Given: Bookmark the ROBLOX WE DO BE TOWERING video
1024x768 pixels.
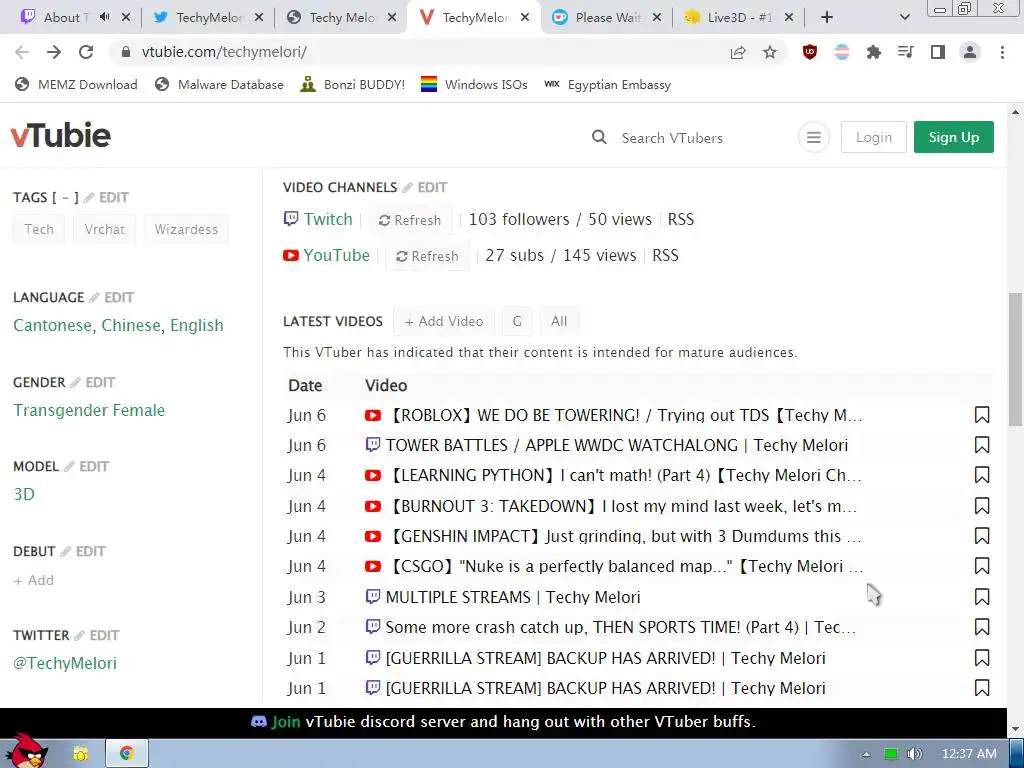Looking at the screenshot, I should (x=982, y=415).
